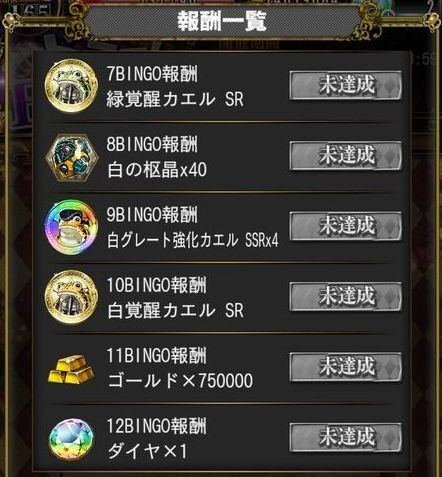Tap the rainbow Great enhancement frog icon
442x477 pixels.
click(x=71, y=227)
